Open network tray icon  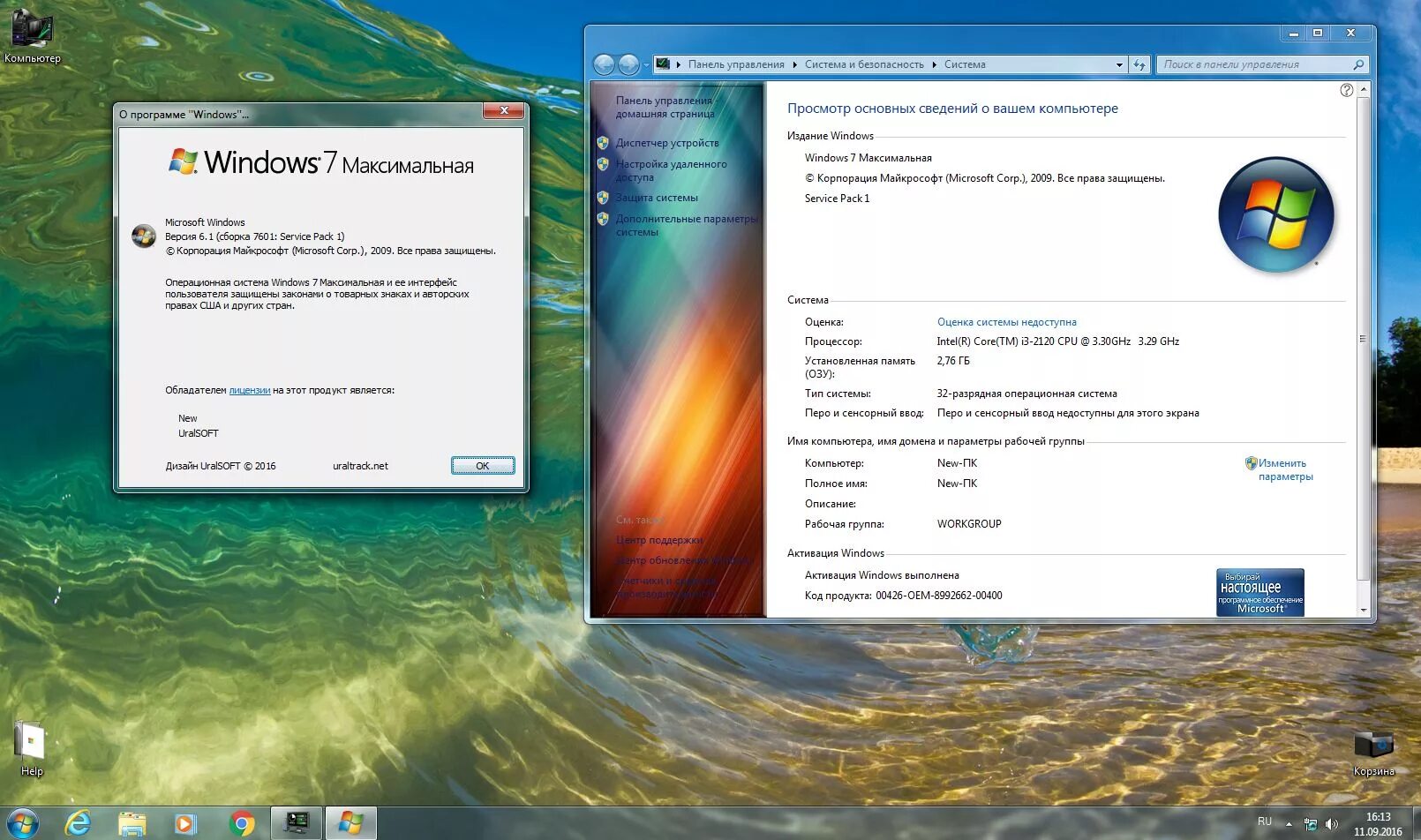click(x=1311, y=824)
